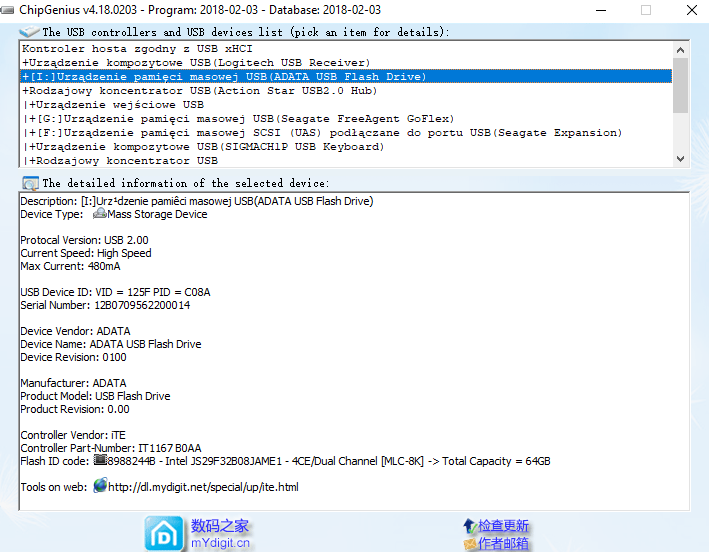Click the 作者邮箱 author email link

[x=503, y=543]
